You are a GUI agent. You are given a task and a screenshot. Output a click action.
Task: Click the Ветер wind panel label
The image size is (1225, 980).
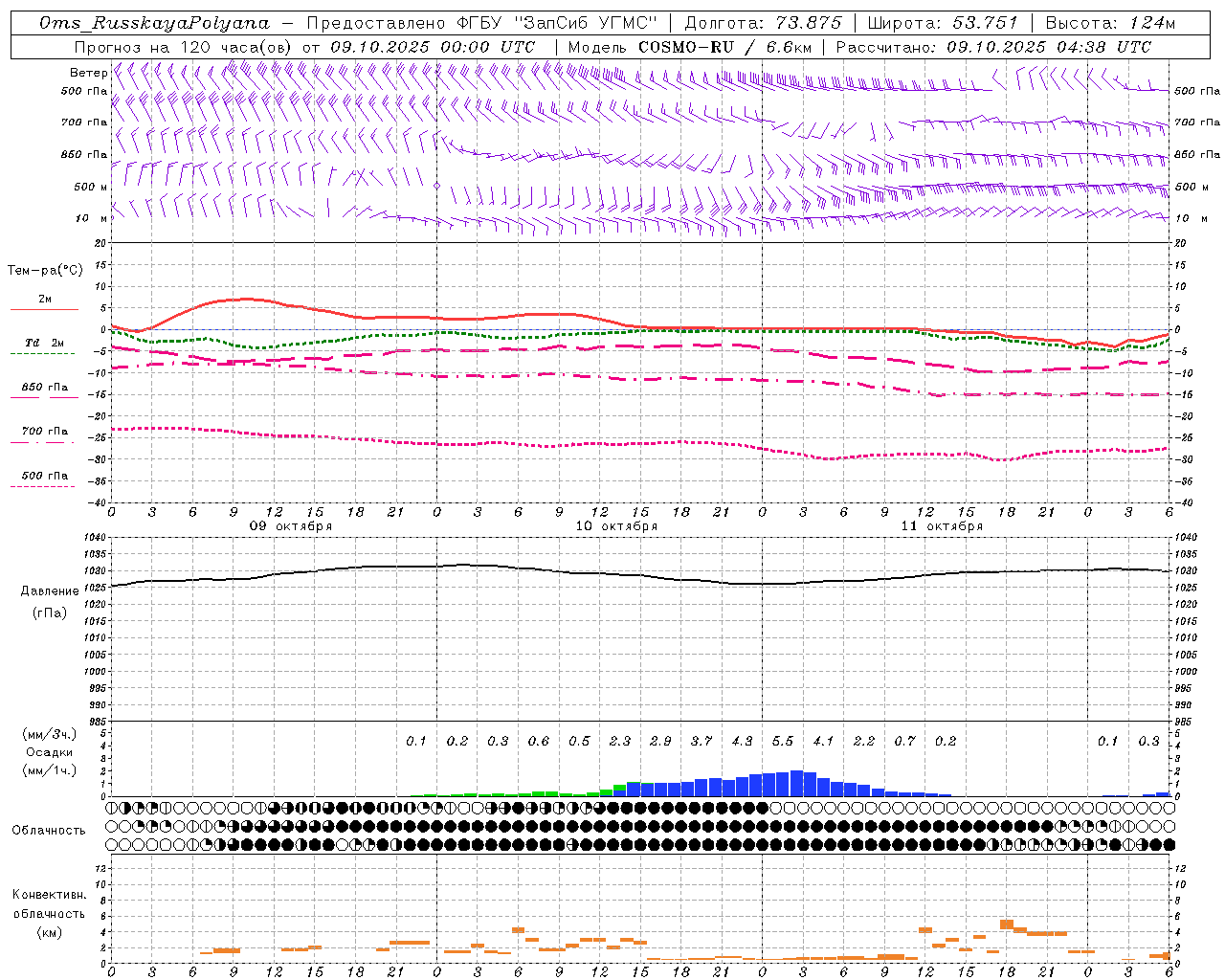[88, 73]
